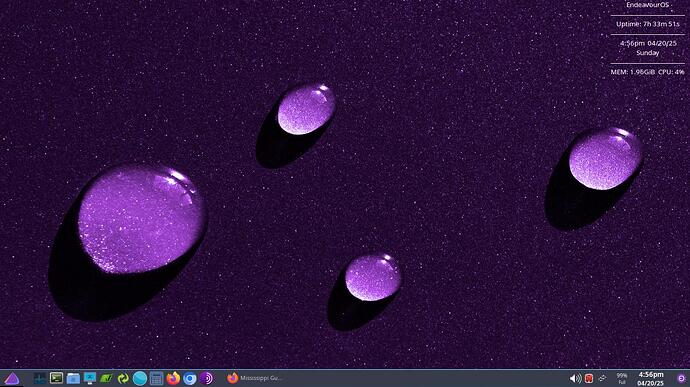The height and width of the screenshot is (387, 690).
Task: Open the blue folder file manager
Action: tap(73, 378)
